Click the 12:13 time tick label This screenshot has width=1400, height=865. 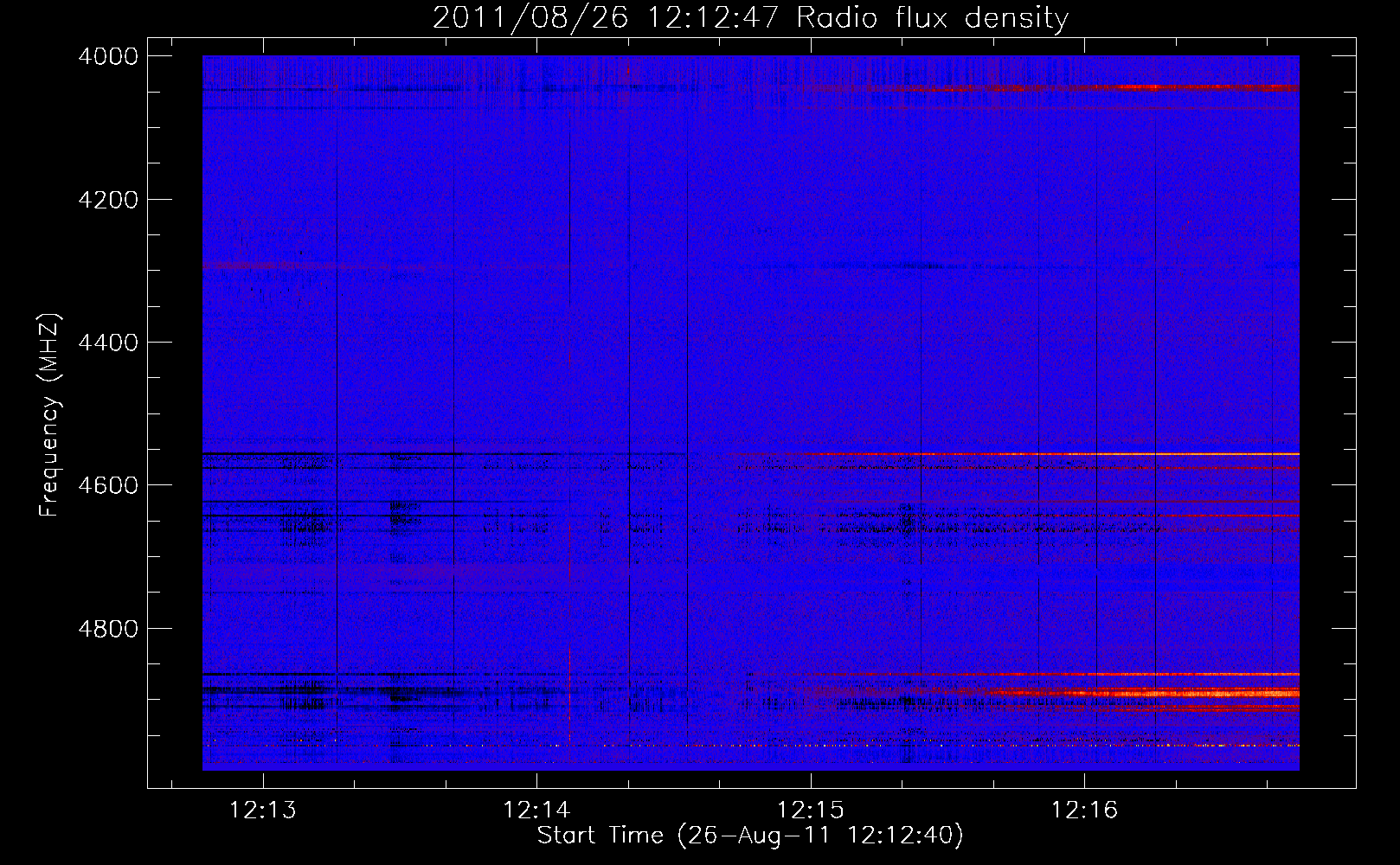point(262,811)
